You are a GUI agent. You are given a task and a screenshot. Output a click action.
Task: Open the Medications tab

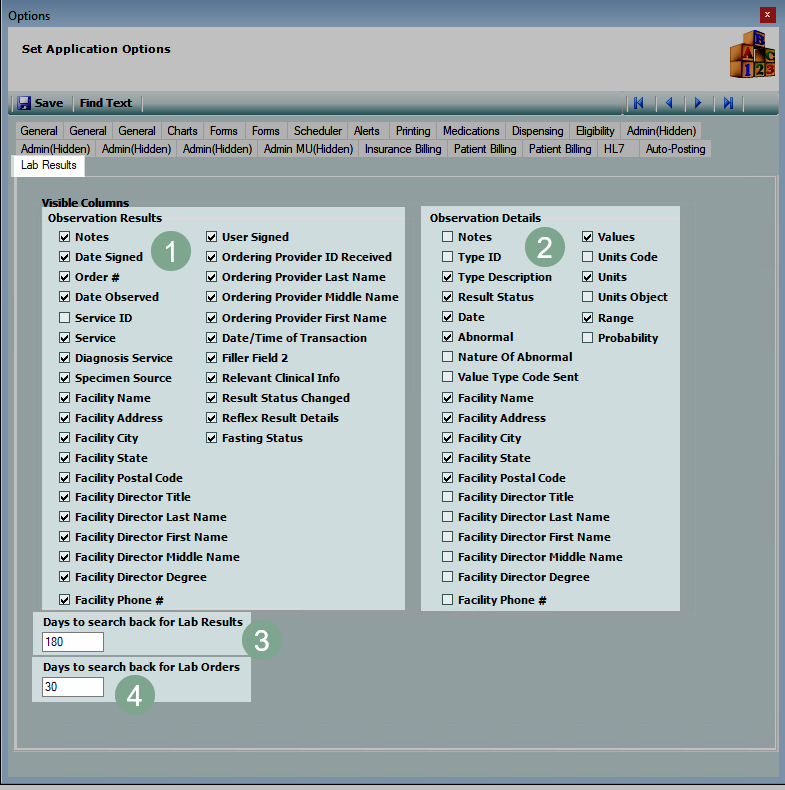pos(470,131)
